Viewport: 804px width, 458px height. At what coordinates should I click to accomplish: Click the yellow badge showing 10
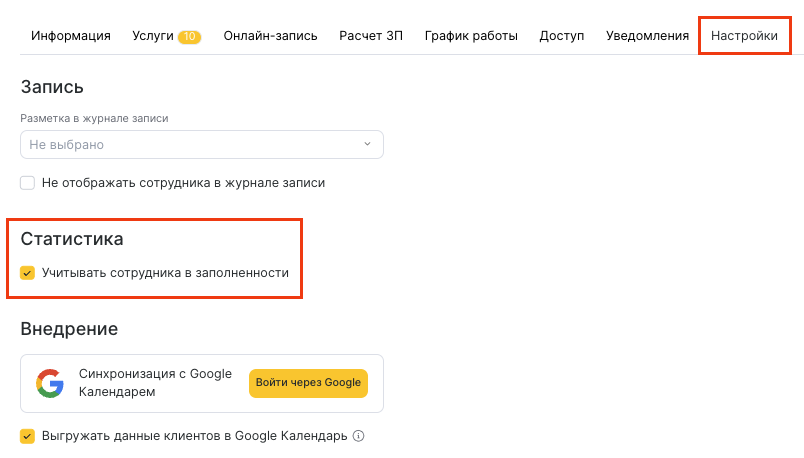[189, 37]
